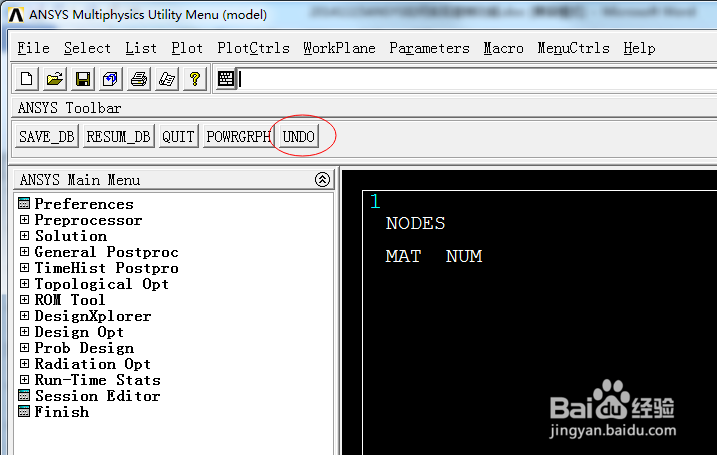The width and height of the screenshot is (717, 455).
Task: Select Run-Time Stats label
Action: click(x=97, y=380)
